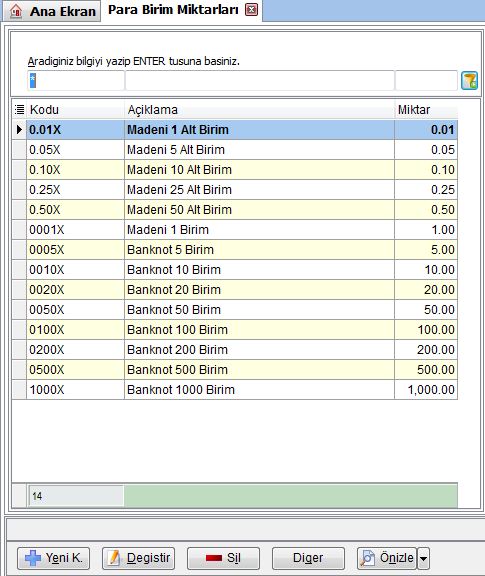Click the blue plus Yeni K. button

point(54,558)
